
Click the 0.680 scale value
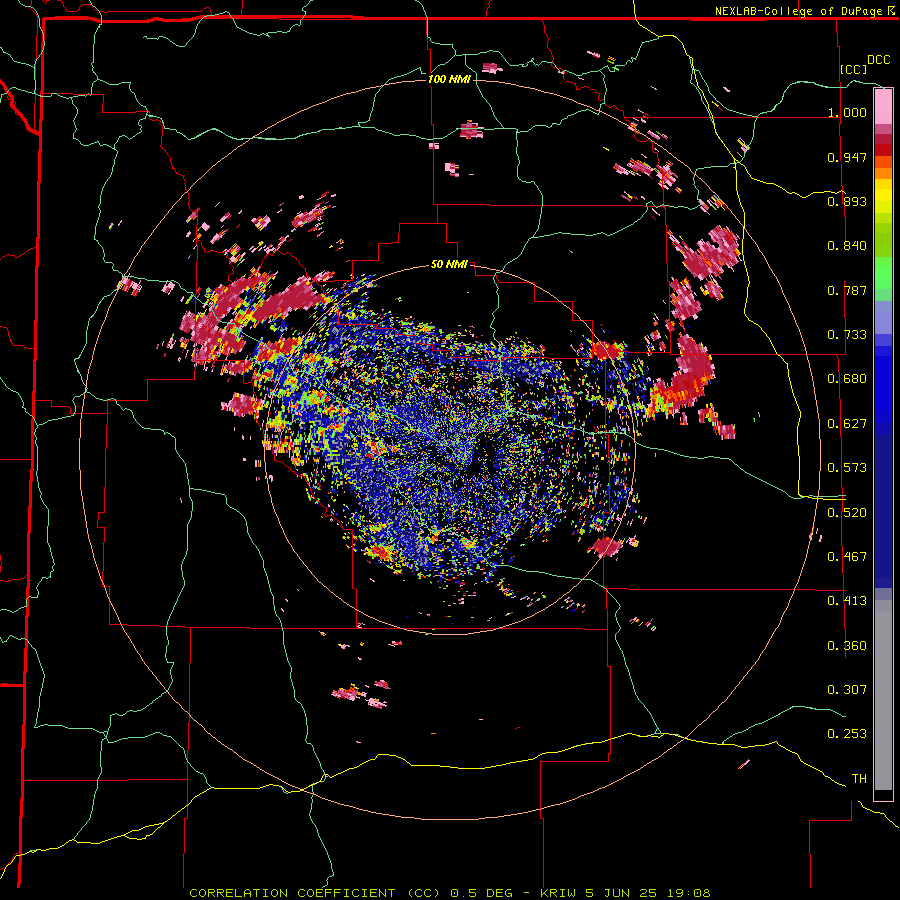click(847, 378)
